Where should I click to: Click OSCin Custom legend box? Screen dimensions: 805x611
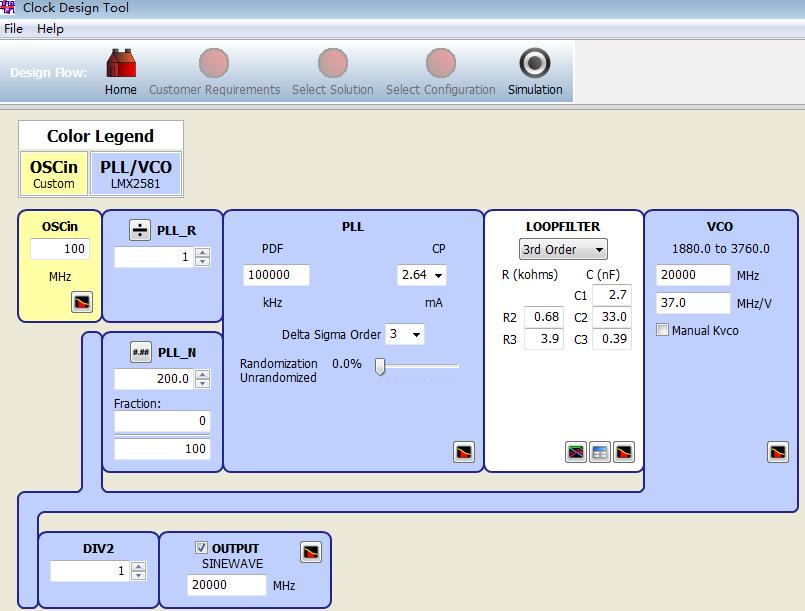click(54, 173)
